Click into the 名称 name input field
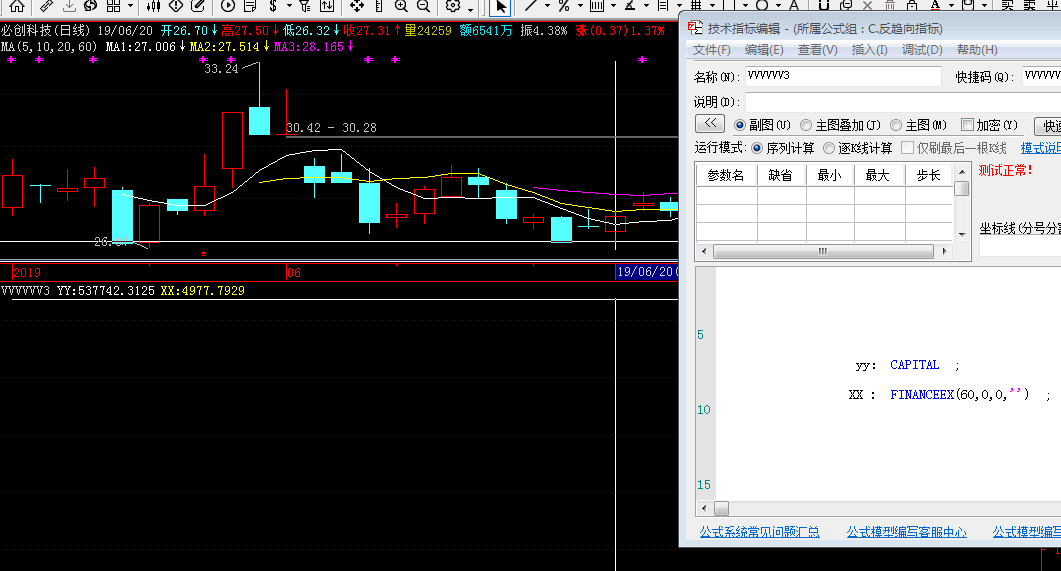Viewport: 1061px width, 571px height. [x=843, y=76]
